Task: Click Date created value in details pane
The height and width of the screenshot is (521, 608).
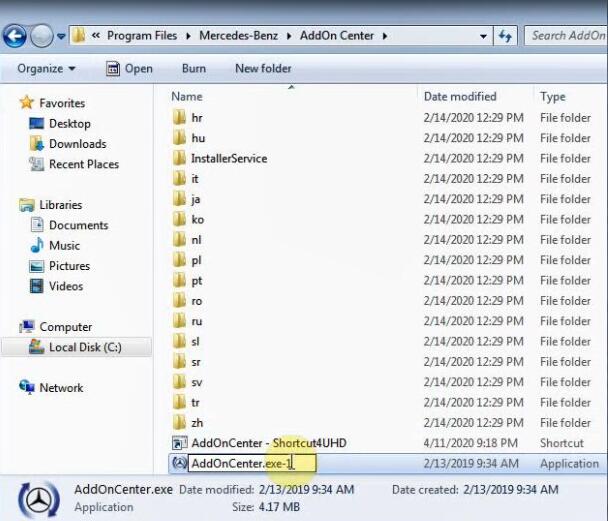Action: point(511,490)
